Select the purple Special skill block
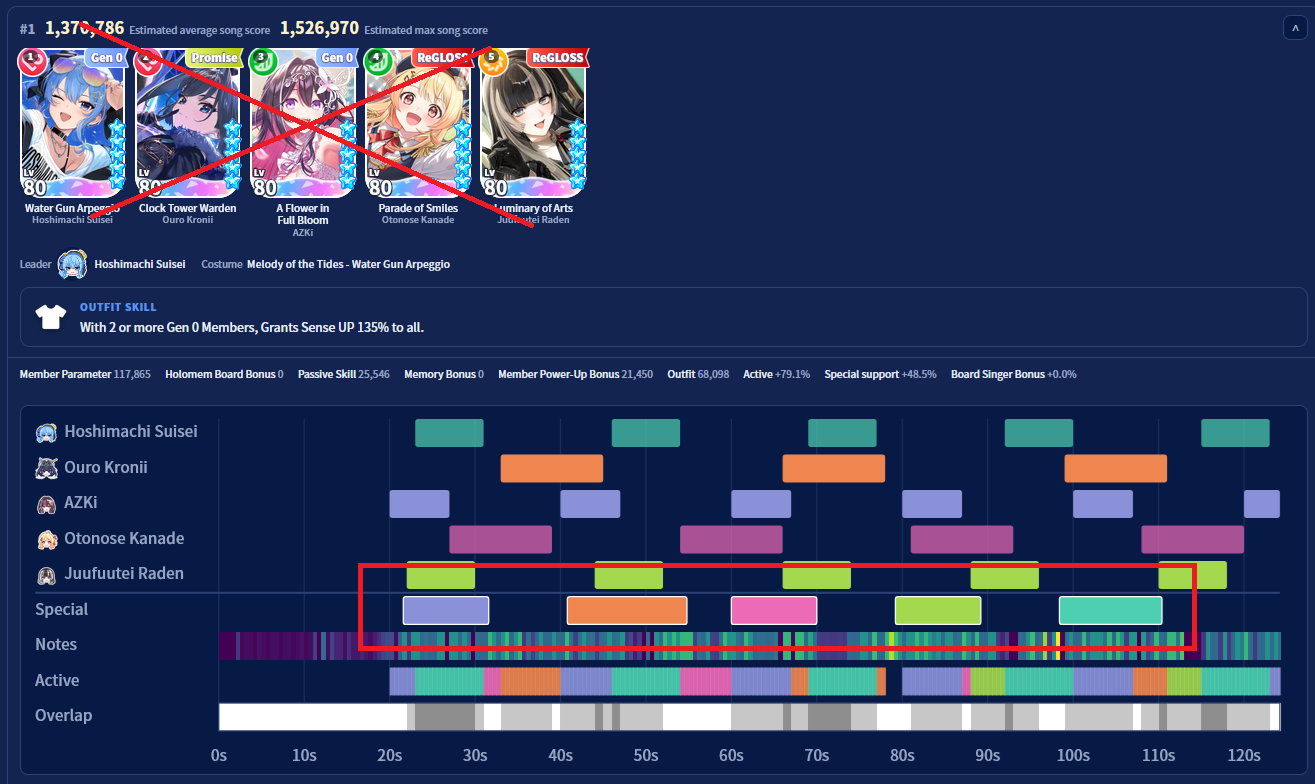Viewport: 1315px width, 784px height. [446, 610]
